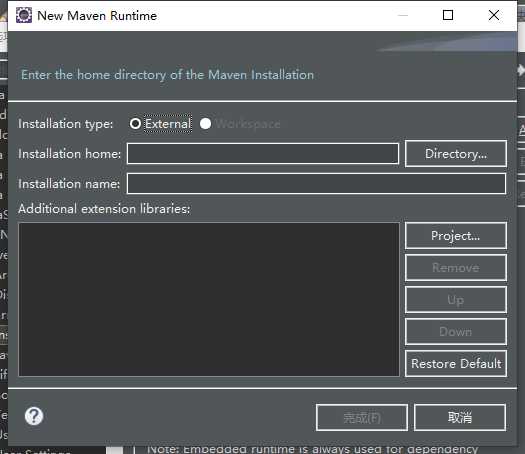Screen dimensions: 525x454
Task: Click the Remove button
Action: (x=456, y=268)
